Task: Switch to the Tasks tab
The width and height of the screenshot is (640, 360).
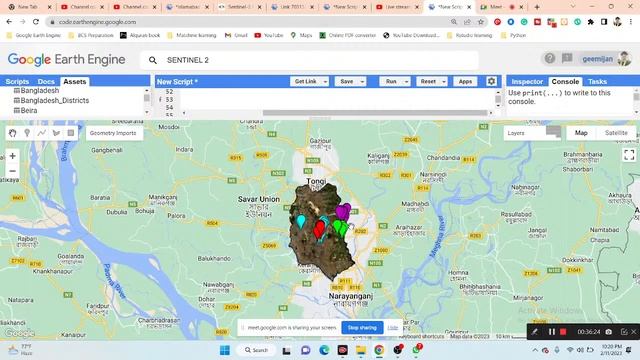Action: (x=598, y=82)
